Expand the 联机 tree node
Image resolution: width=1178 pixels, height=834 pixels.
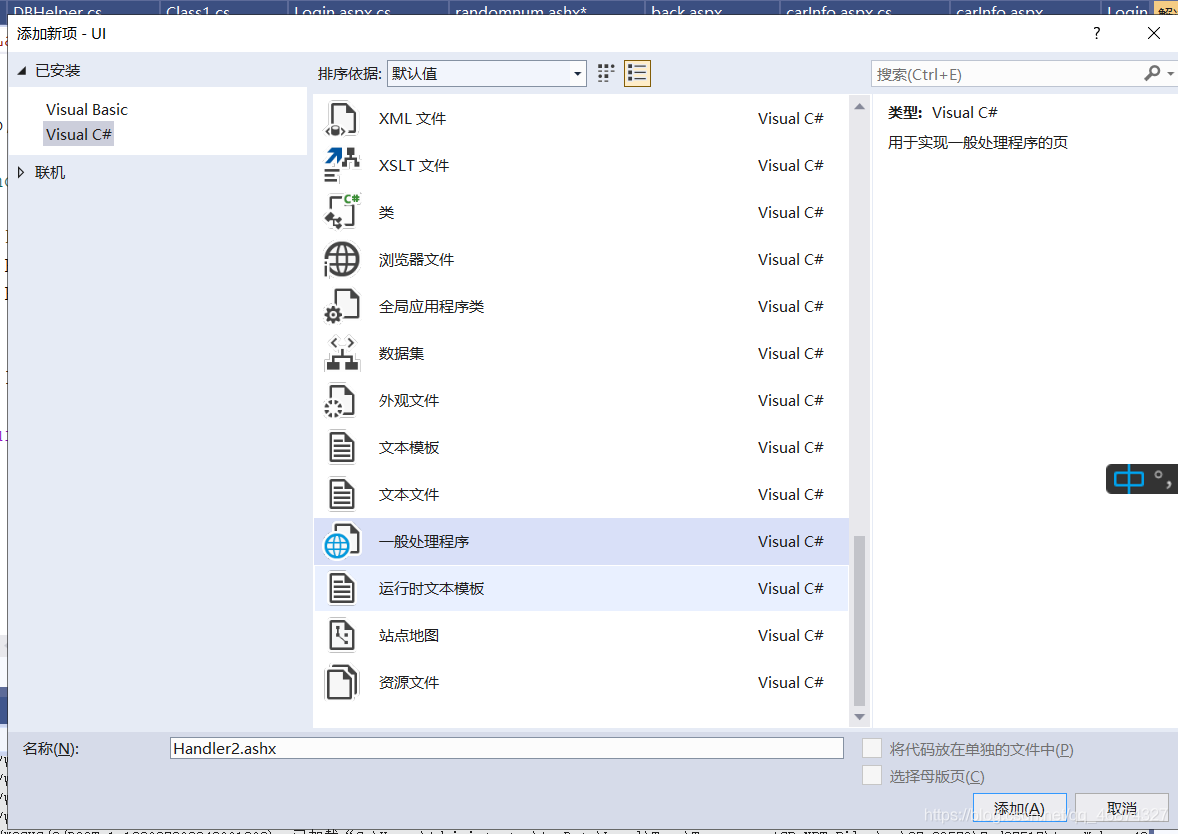pyautogui.click(x=21, y=172)
